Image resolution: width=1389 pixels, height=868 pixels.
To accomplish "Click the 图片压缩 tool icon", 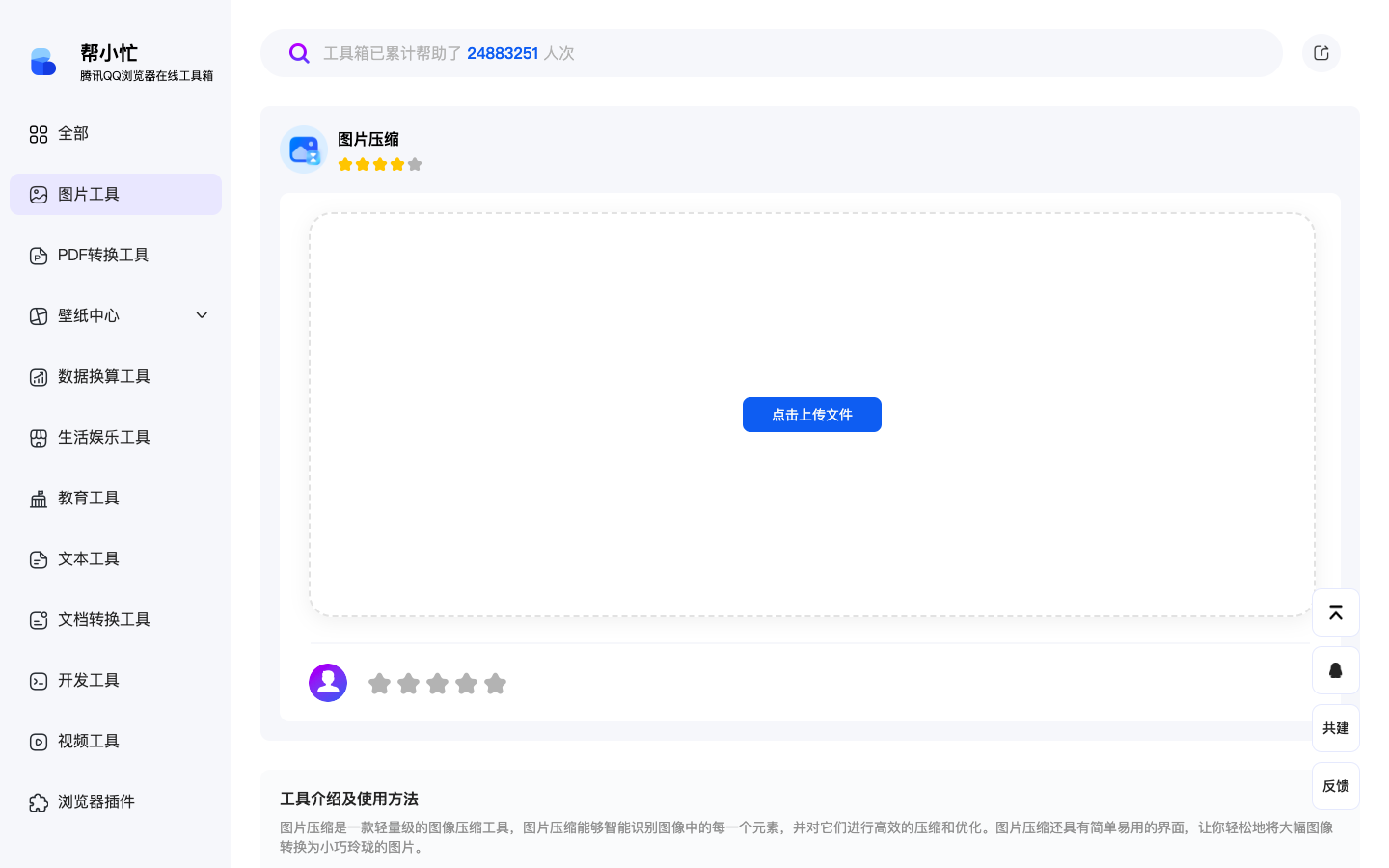I will 304,149.
